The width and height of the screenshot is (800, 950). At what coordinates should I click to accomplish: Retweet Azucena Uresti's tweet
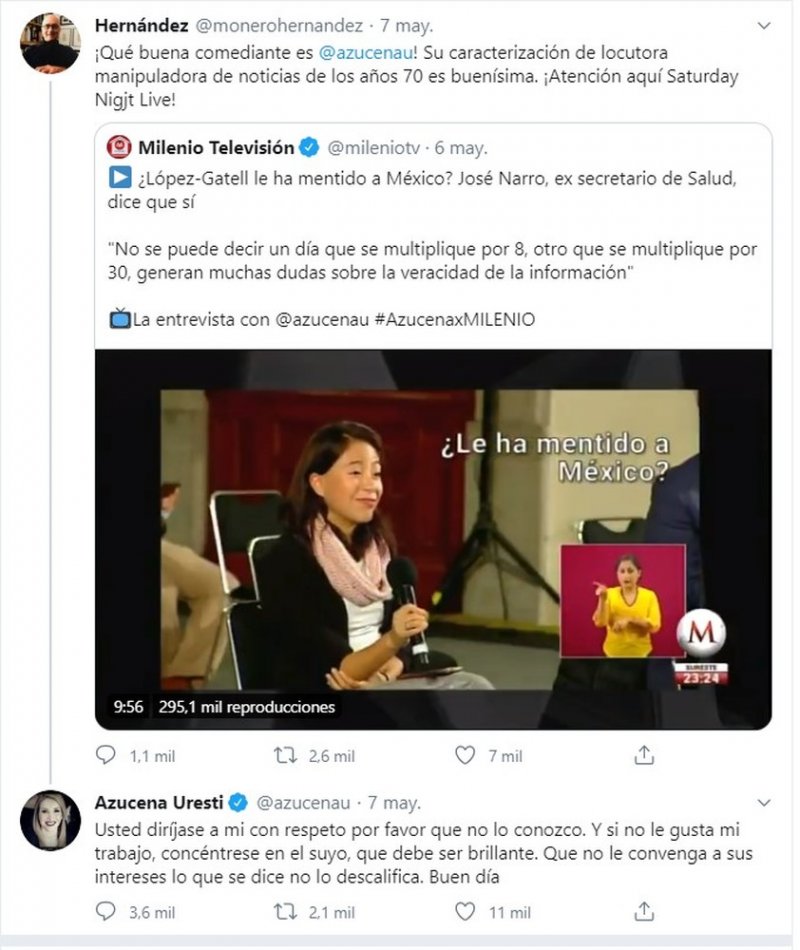point(286,911)
